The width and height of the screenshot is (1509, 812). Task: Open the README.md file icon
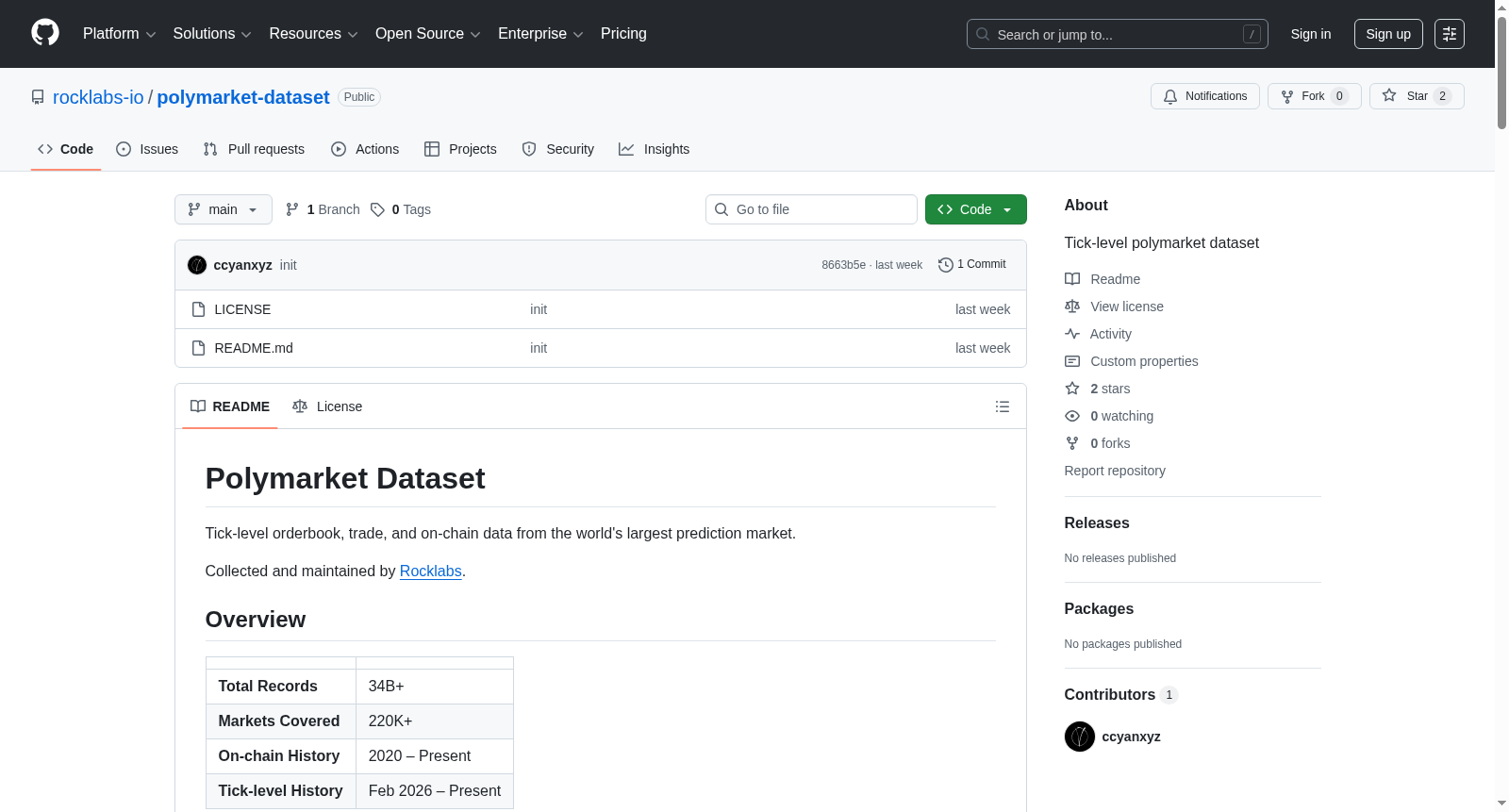[198, 348]
